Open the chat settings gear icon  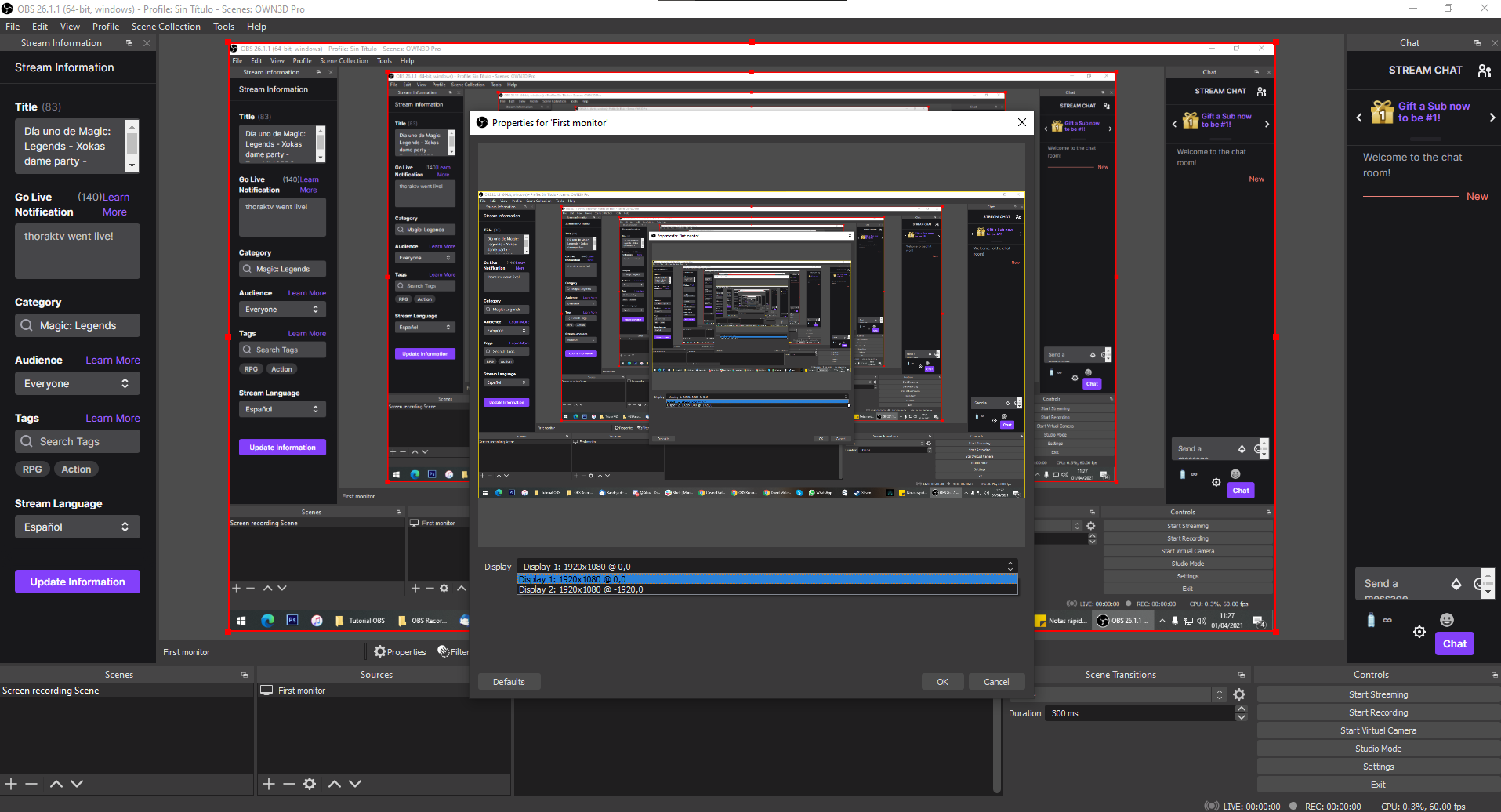click(x=1419, y=632)
